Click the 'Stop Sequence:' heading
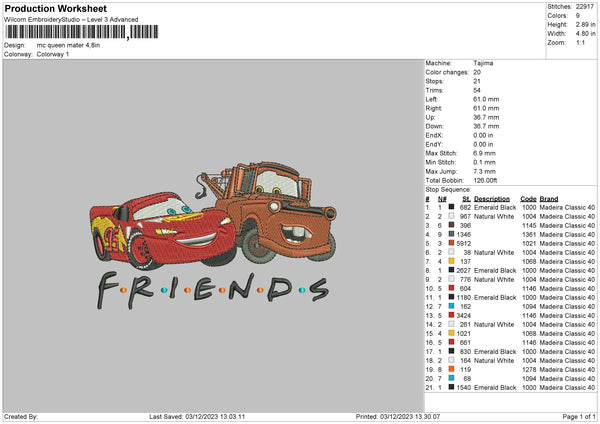Image resolution: width=600 pixels, height=424 pixels. [448, 190]
